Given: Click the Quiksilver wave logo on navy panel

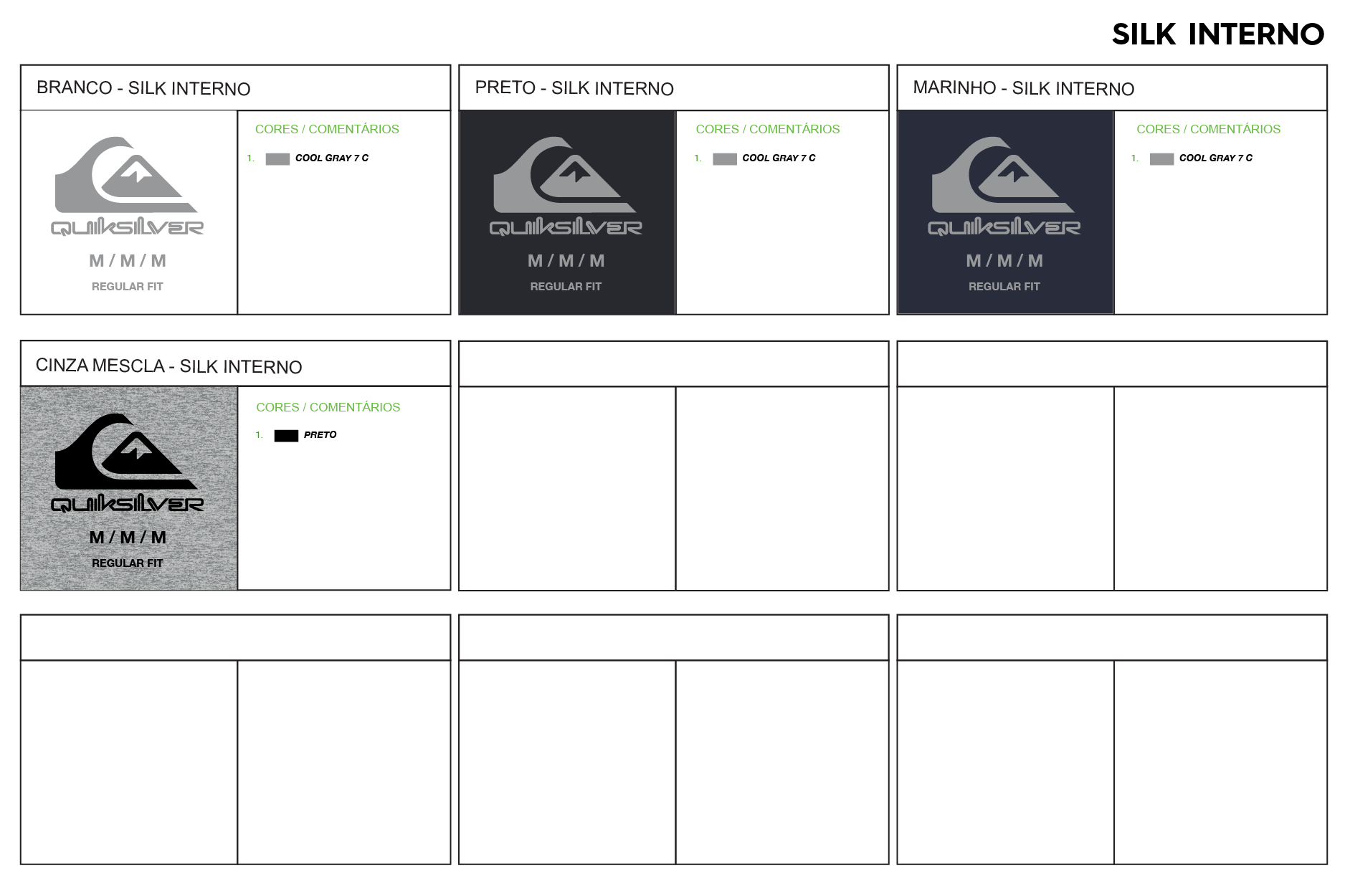Looking at the screenshot, I should (x=1003, y=175).
